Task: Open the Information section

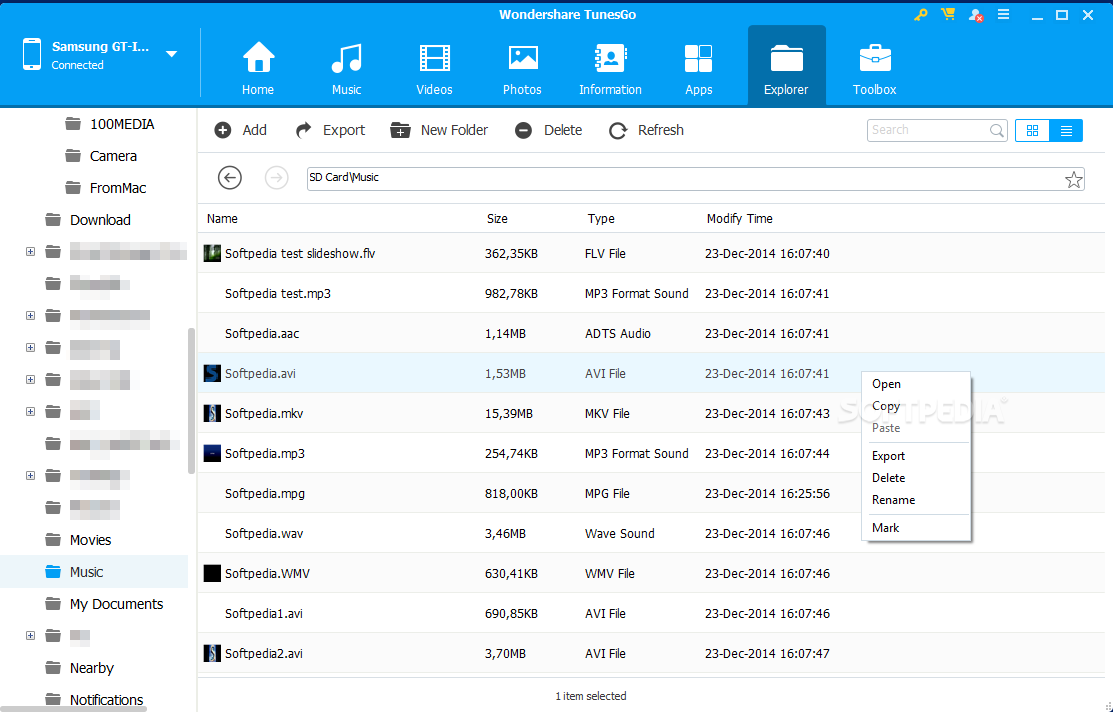Action: pyautogui.click(x=610, y=68)
